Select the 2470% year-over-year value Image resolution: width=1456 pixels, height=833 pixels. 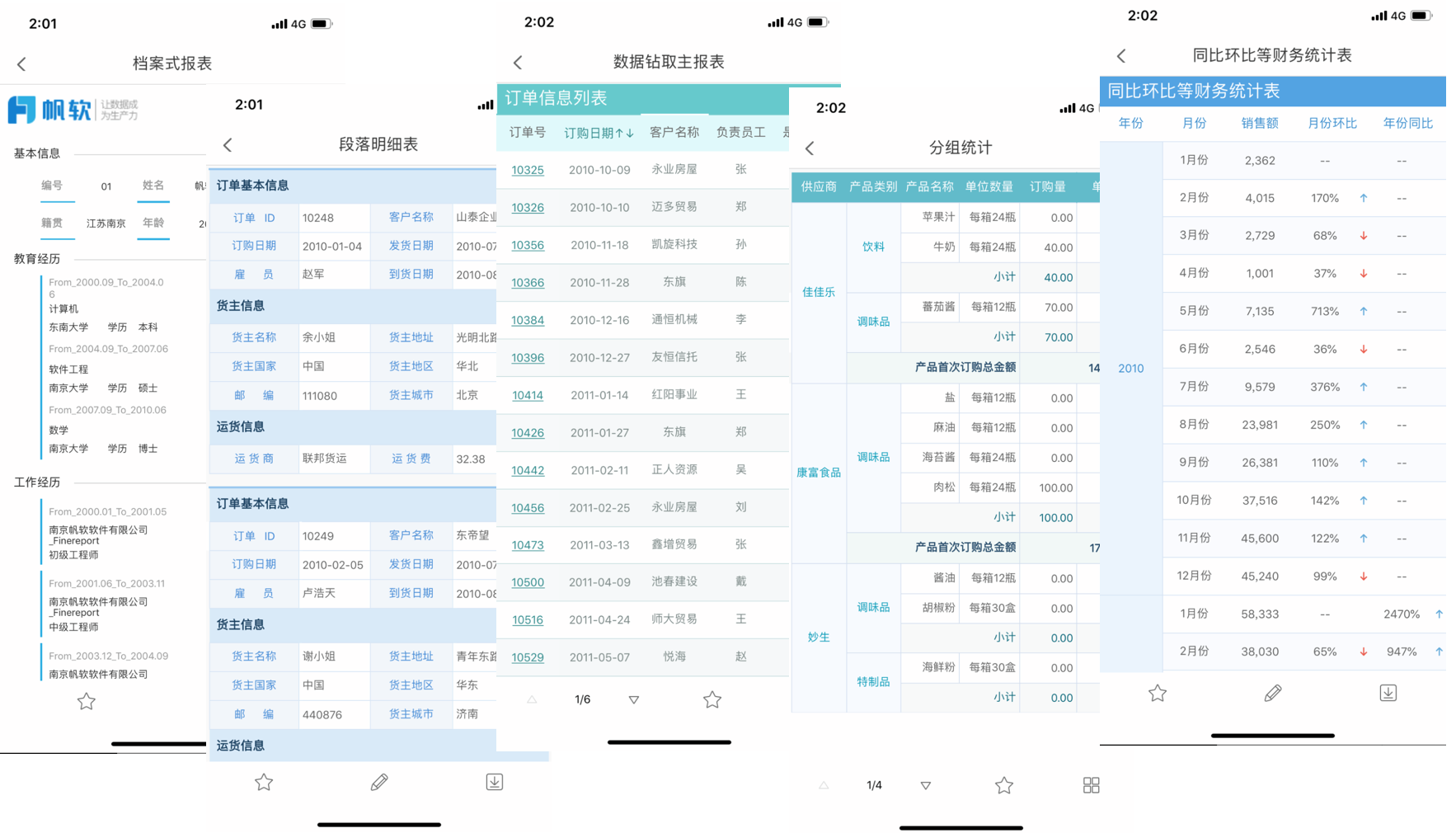click(x=1402, y=614)
